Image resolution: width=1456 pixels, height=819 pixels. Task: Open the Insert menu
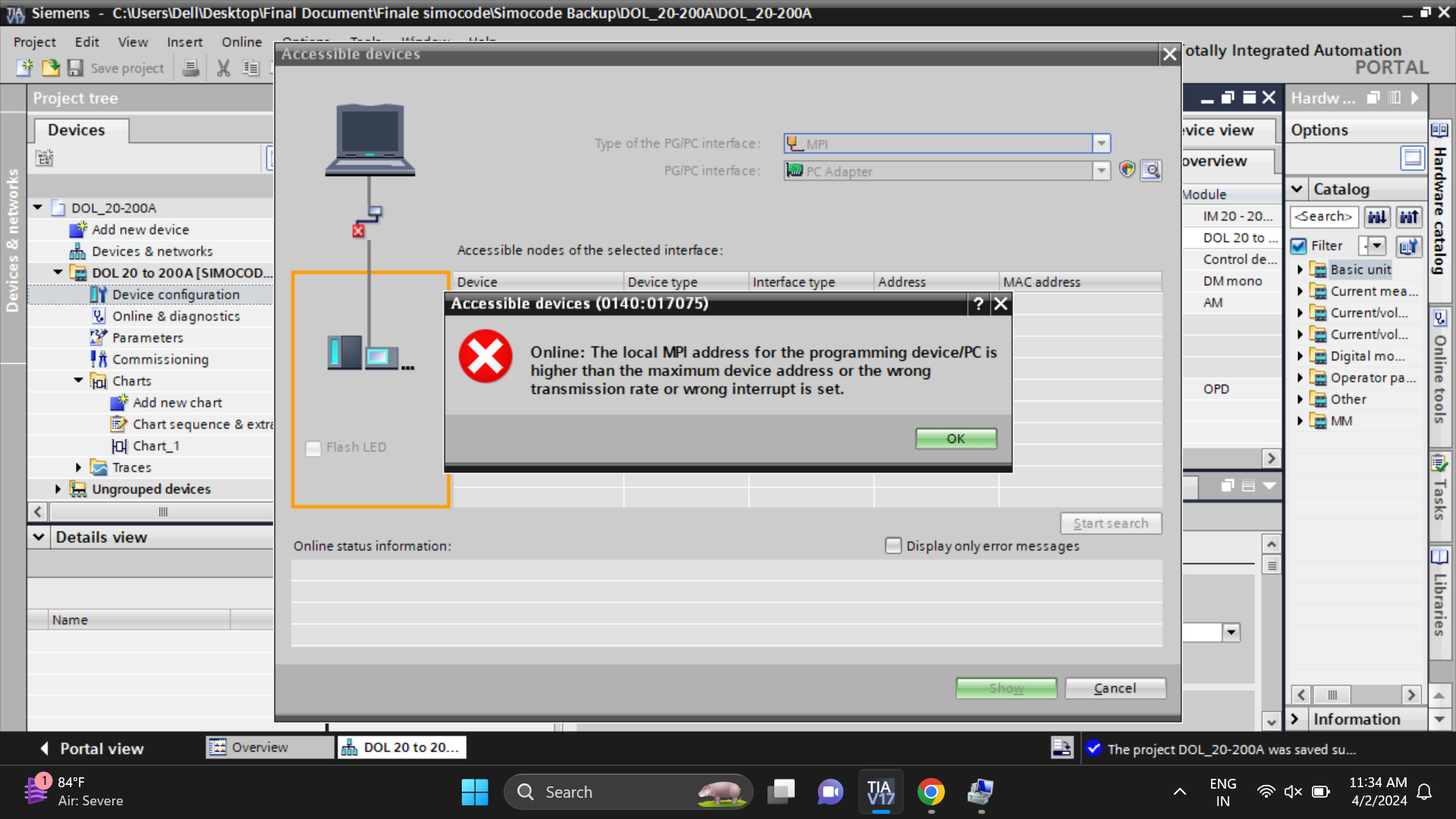184,42
